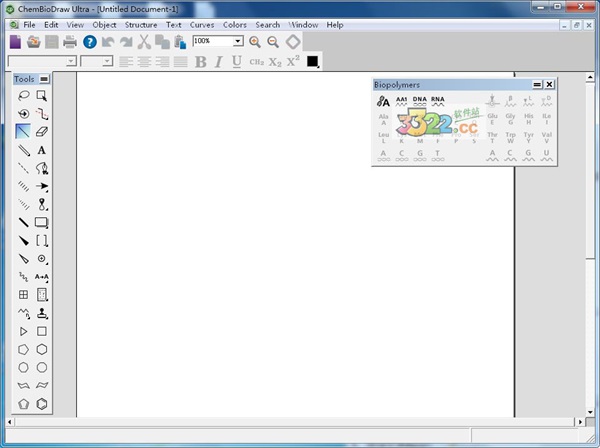The width and height of the screenshot is (600, 448).
Task: Open the Search menu
Action: pyautogui.click(x=267, y=25)
